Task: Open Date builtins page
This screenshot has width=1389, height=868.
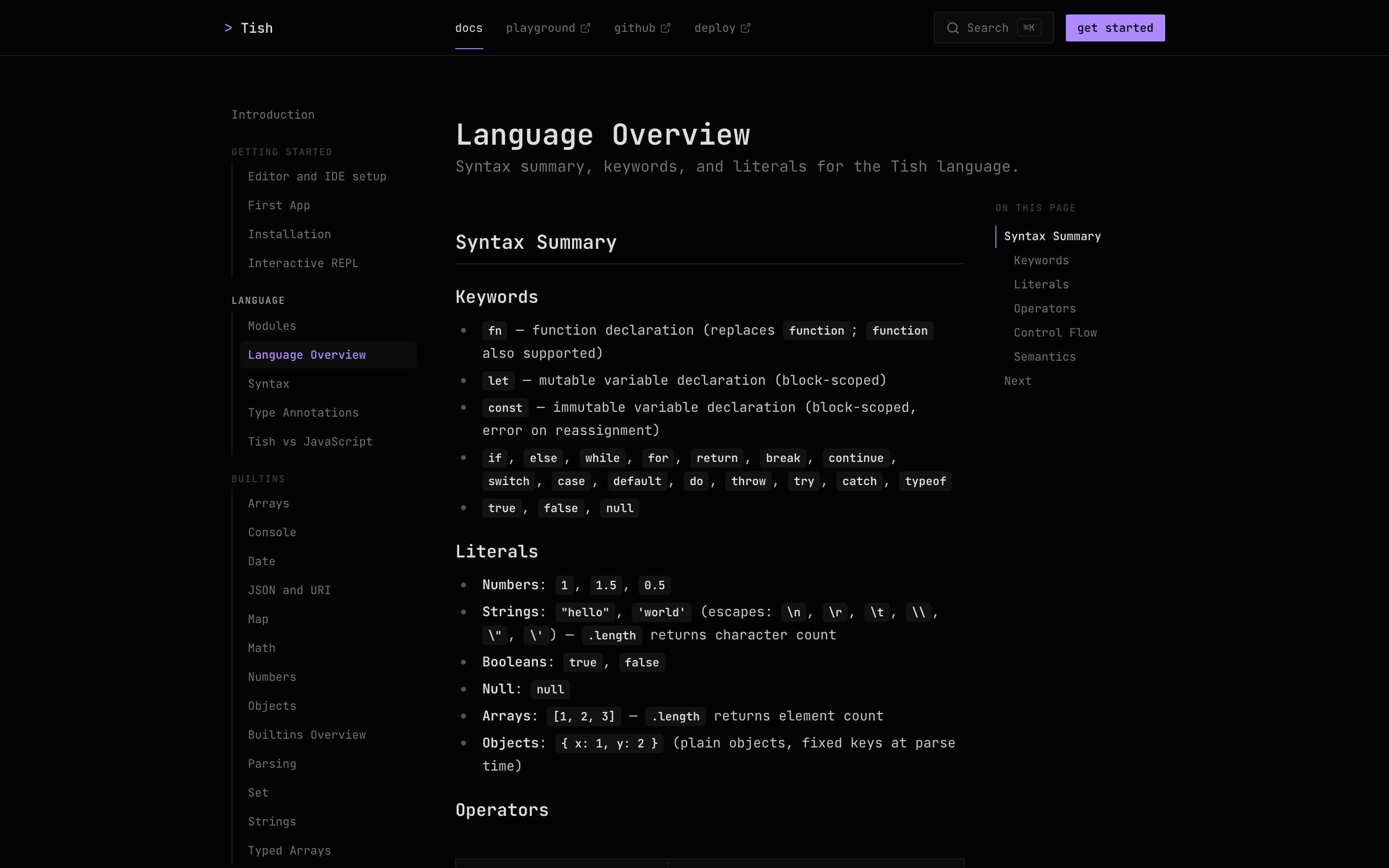Action: point(262,561)
